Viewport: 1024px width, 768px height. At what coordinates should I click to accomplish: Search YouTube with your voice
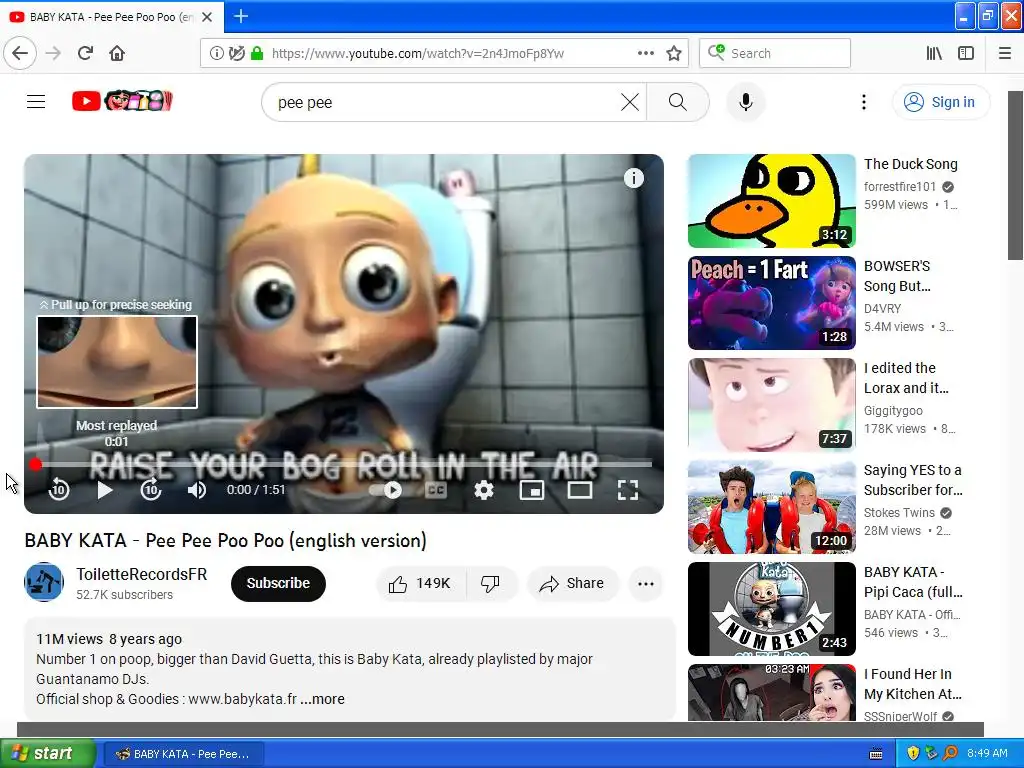(746, 102)
